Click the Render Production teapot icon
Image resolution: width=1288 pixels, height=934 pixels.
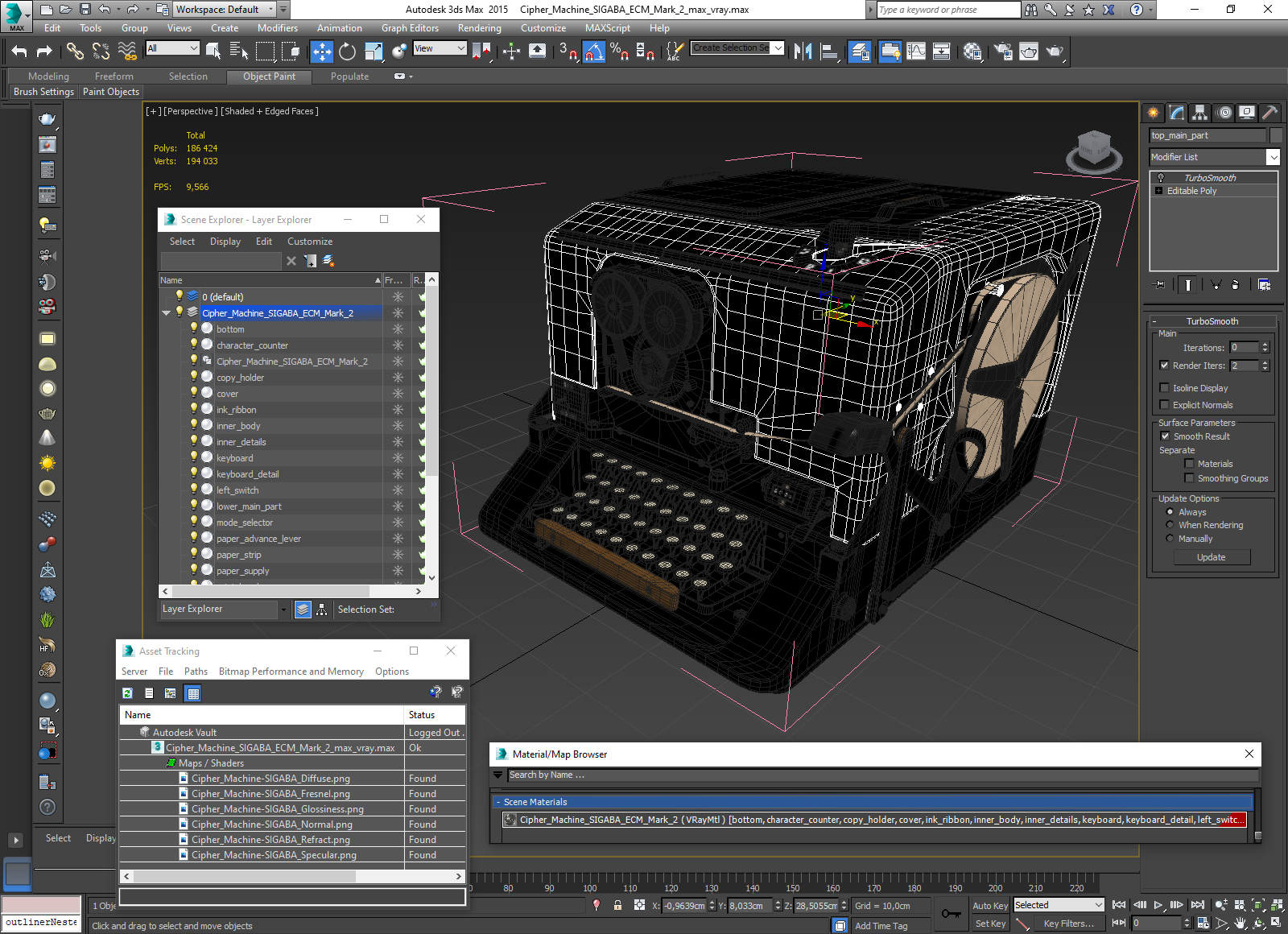point(1055,52)
